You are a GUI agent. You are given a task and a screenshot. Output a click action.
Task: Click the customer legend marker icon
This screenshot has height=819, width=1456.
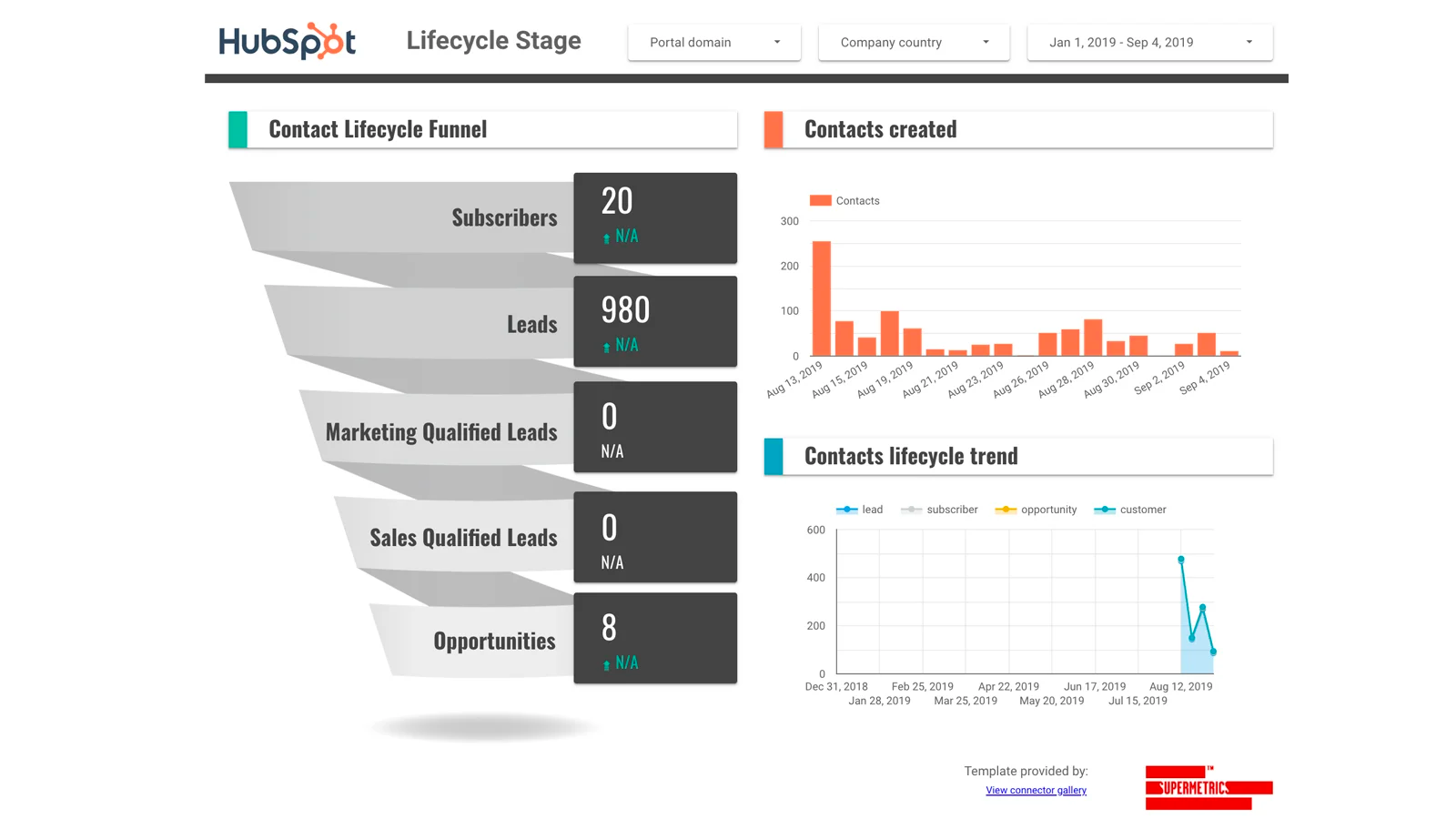pyautogui.click(x=1104, y=510)
